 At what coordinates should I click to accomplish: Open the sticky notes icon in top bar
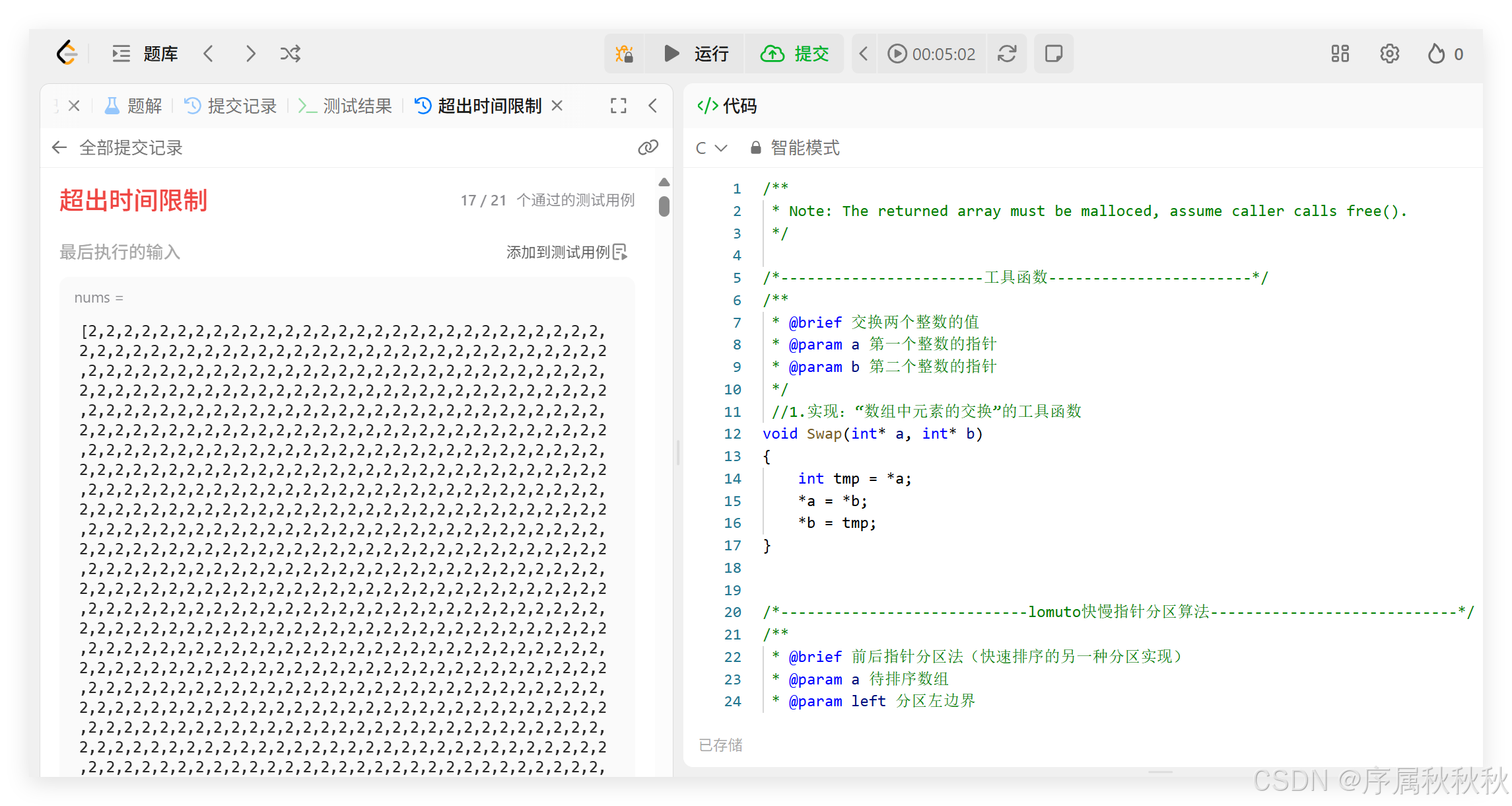click(1053, 54)
